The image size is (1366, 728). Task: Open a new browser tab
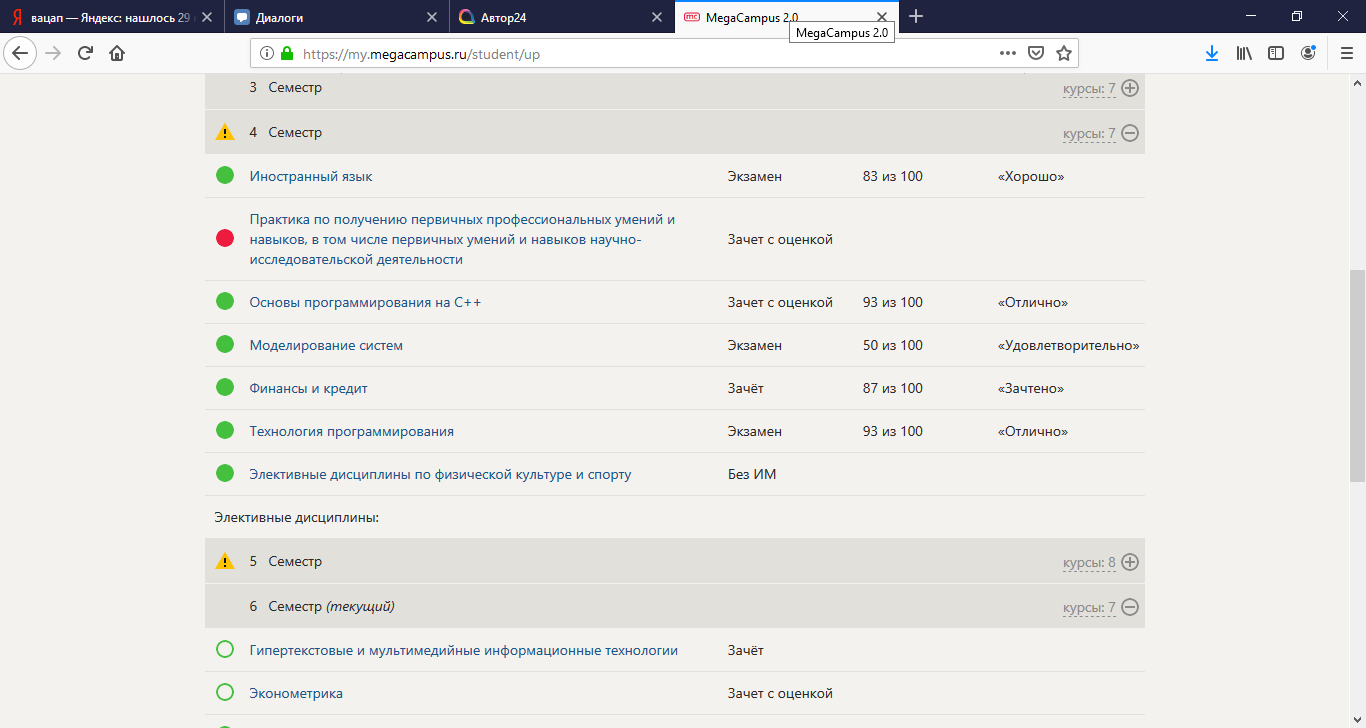click(916, 17)
